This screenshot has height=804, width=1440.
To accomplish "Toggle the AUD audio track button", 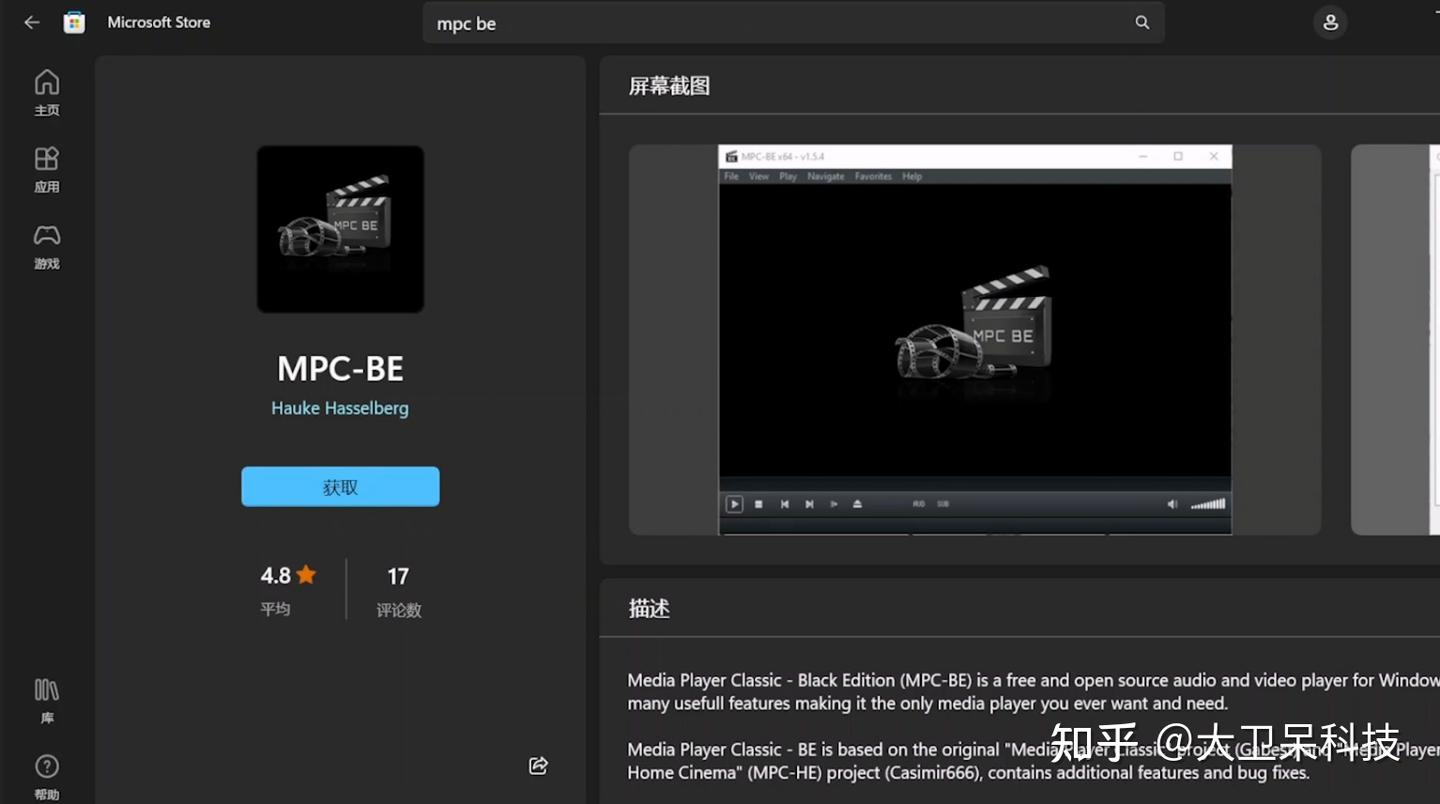I will 918,504.
